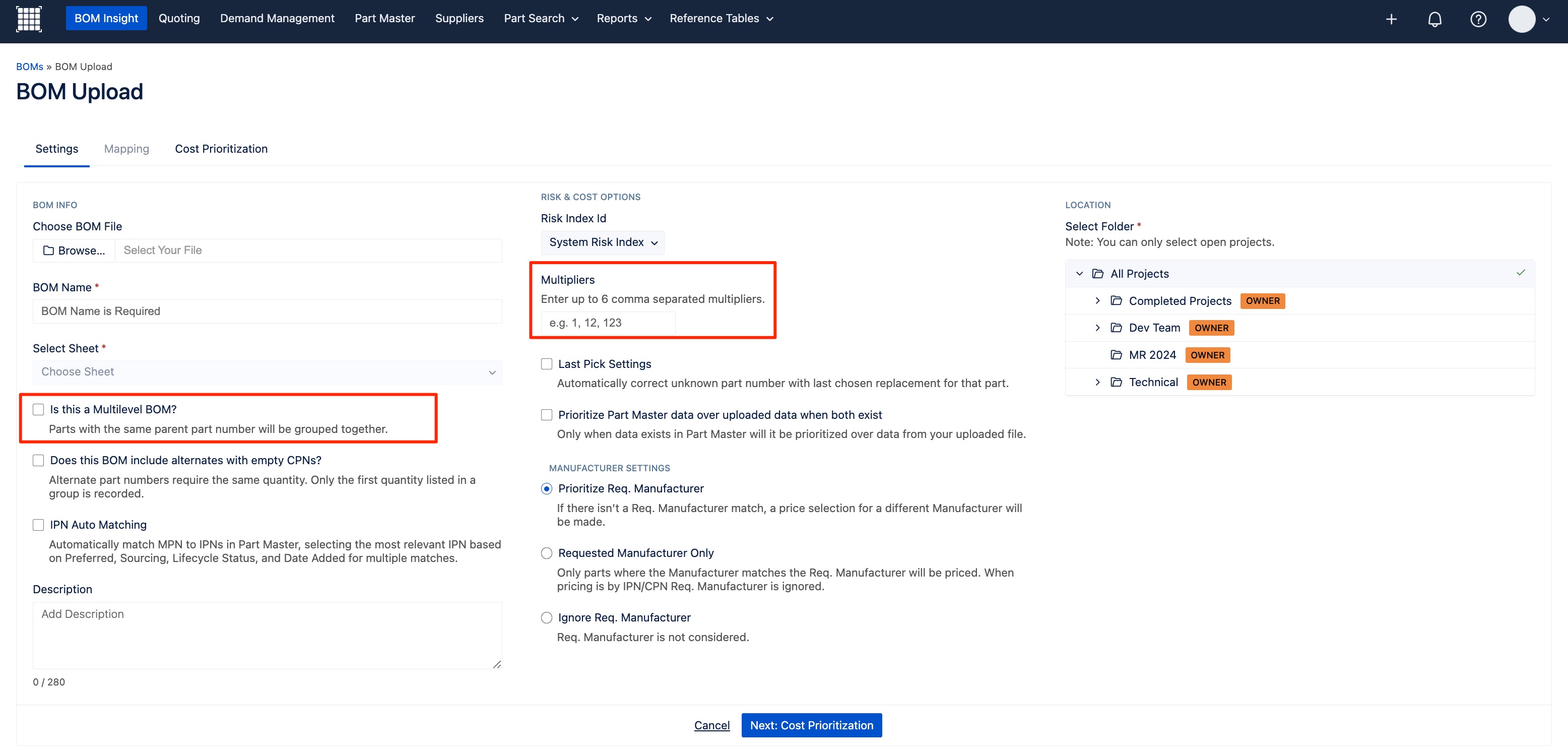Check alternates with empty CPNs option
This screenshot has width=1568, height=752.
coord(38,460)
